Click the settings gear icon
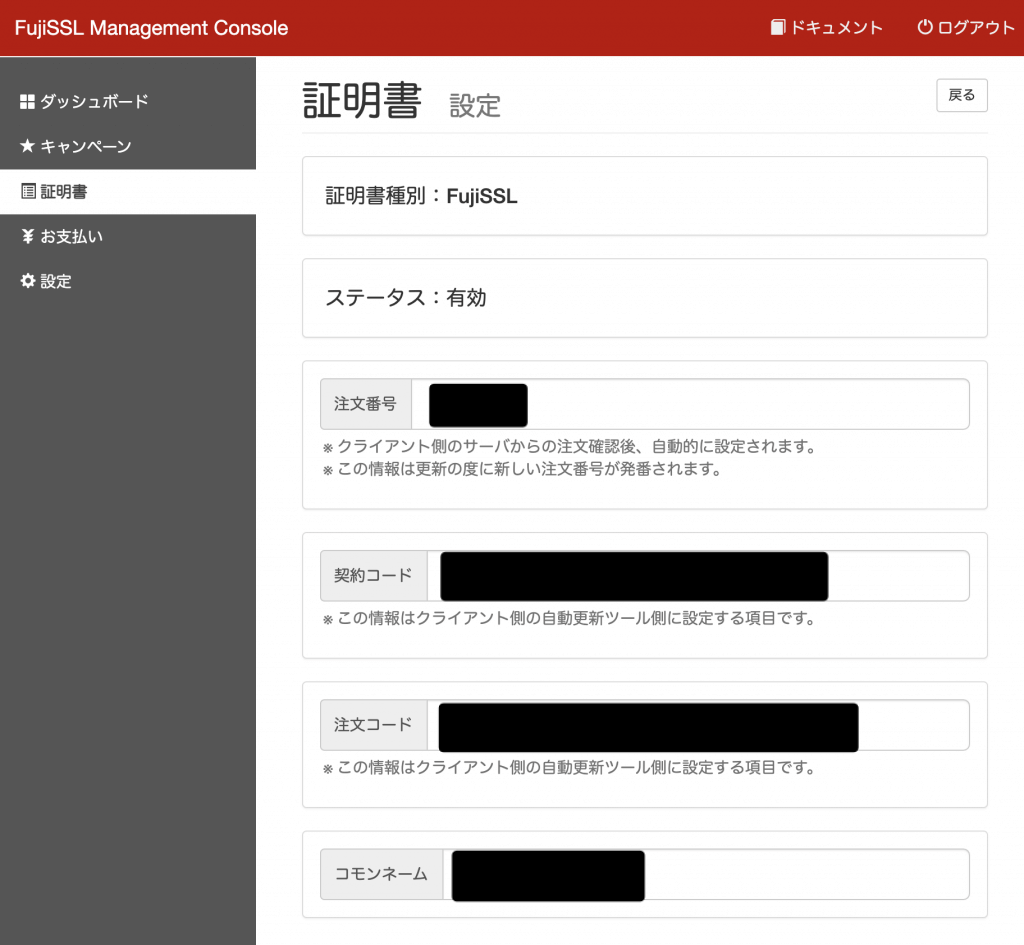This screenshot has width=1024, height=945. pos(27,281)
